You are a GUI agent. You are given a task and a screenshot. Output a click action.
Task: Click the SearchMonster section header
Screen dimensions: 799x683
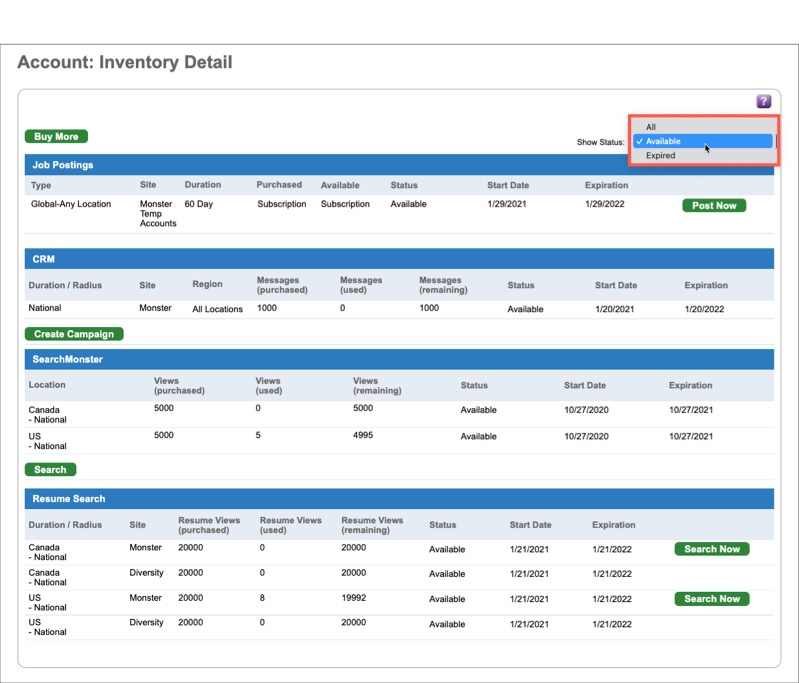399,359
